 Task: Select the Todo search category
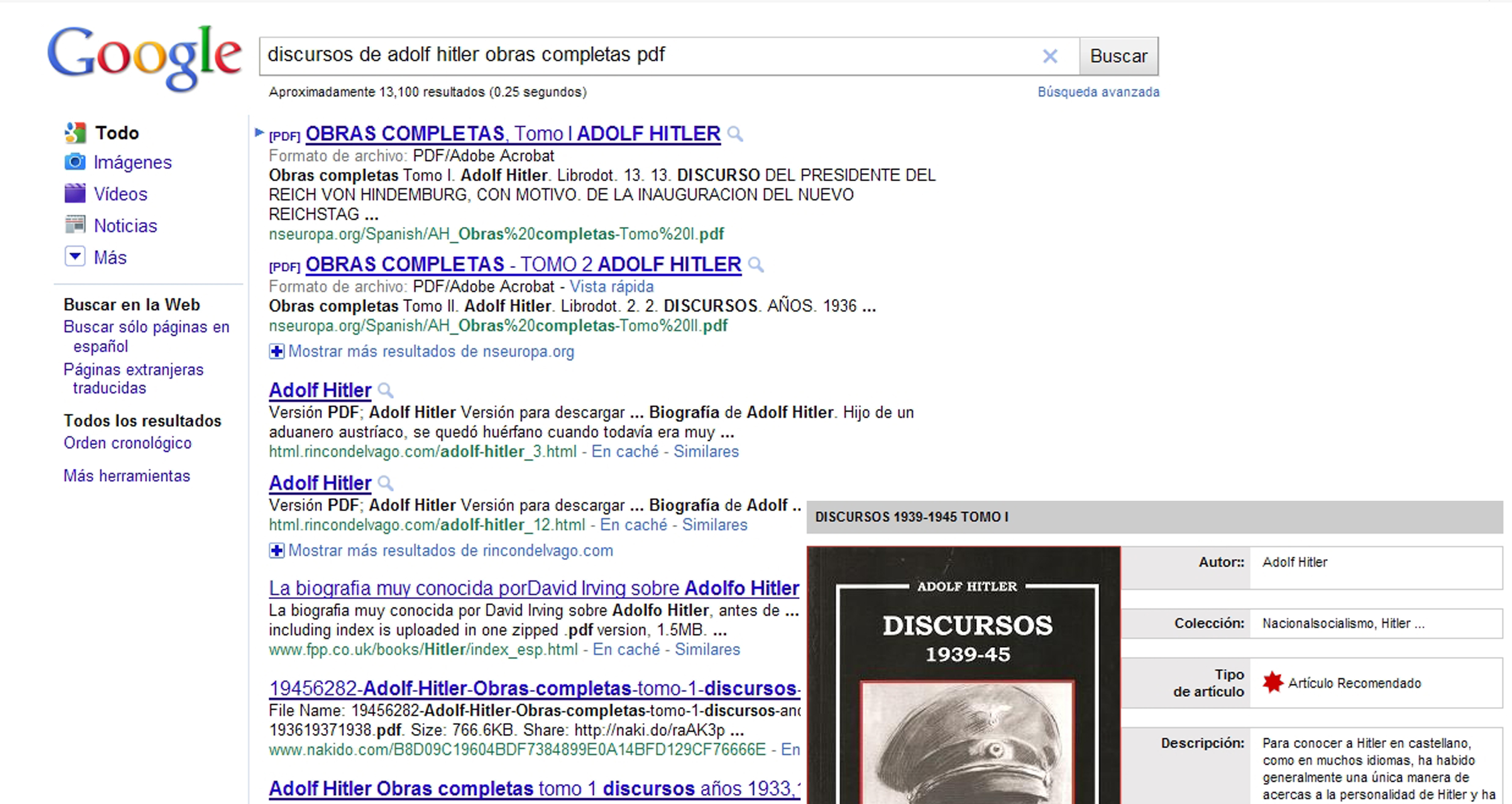117,133
